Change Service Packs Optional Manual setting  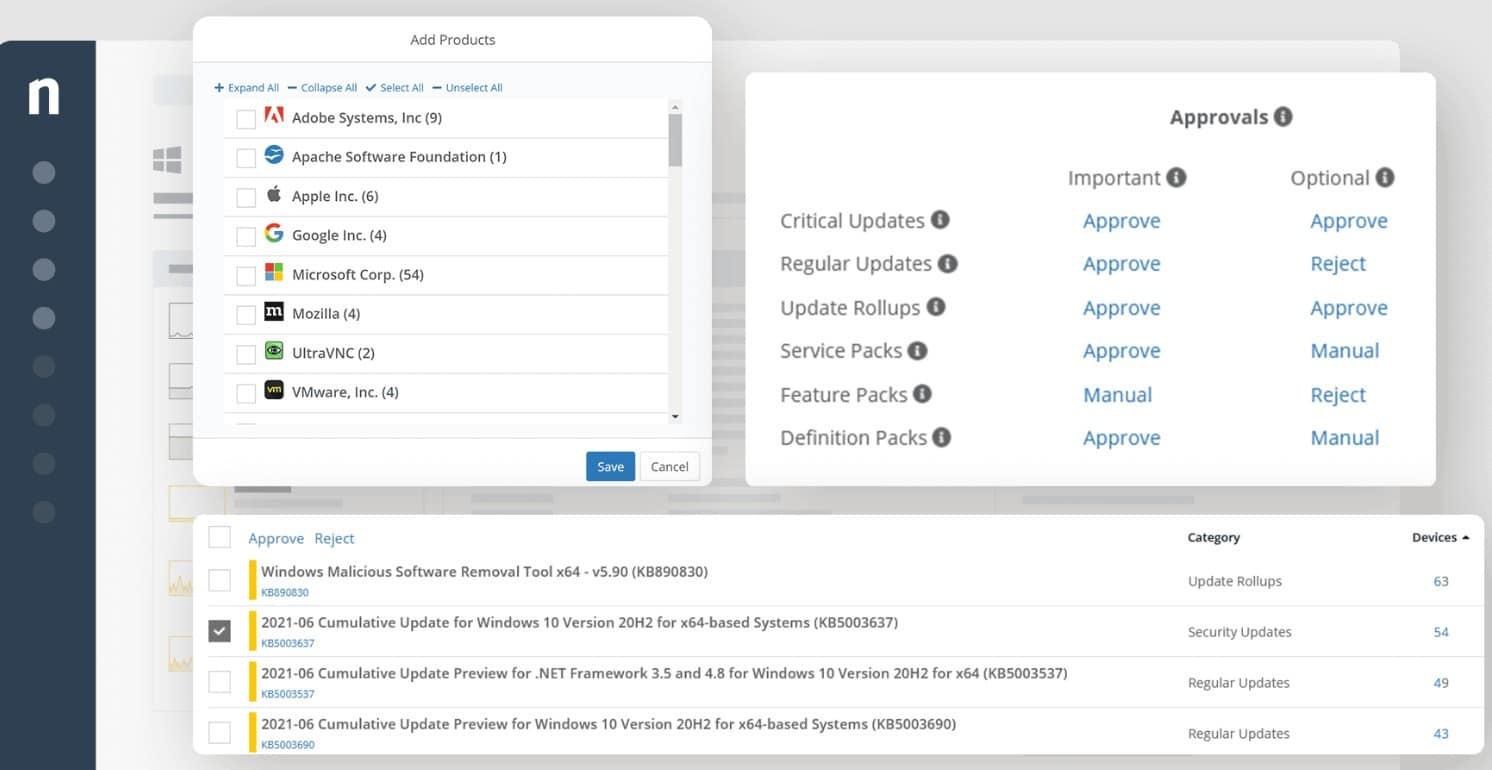click(1345, 351)
